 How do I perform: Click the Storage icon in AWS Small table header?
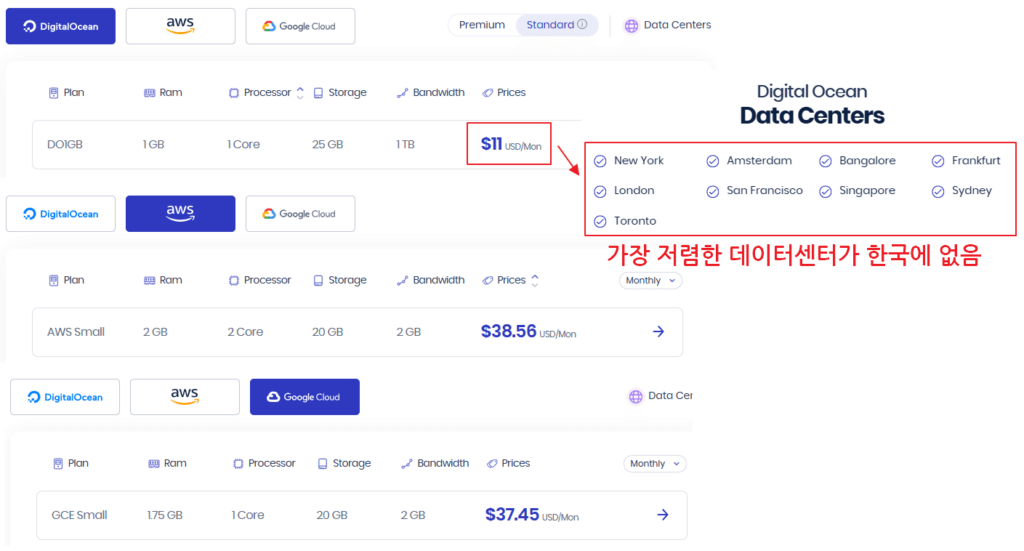318,281
